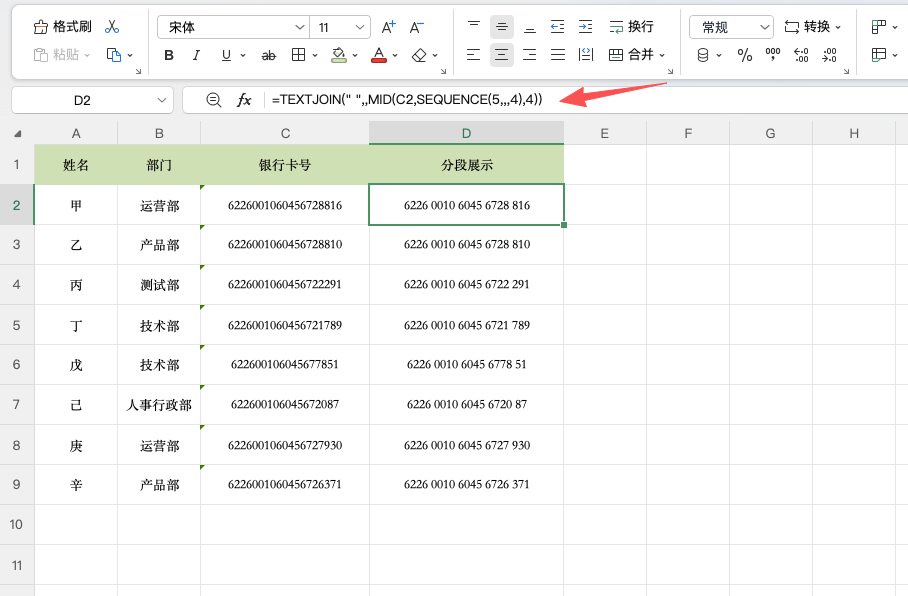Click the Convert (转换) button

[808, 27]
